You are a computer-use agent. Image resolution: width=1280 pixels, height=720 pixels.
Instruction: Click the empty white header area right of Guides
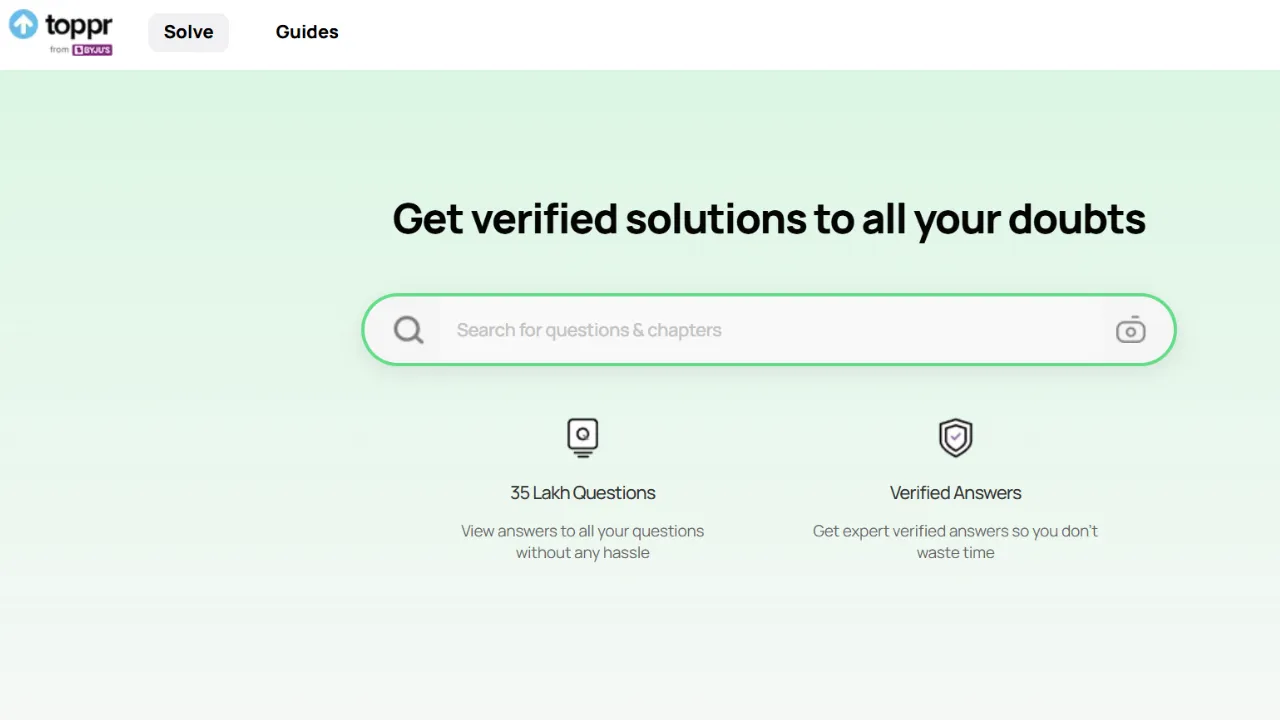click(x=800, y=34)
